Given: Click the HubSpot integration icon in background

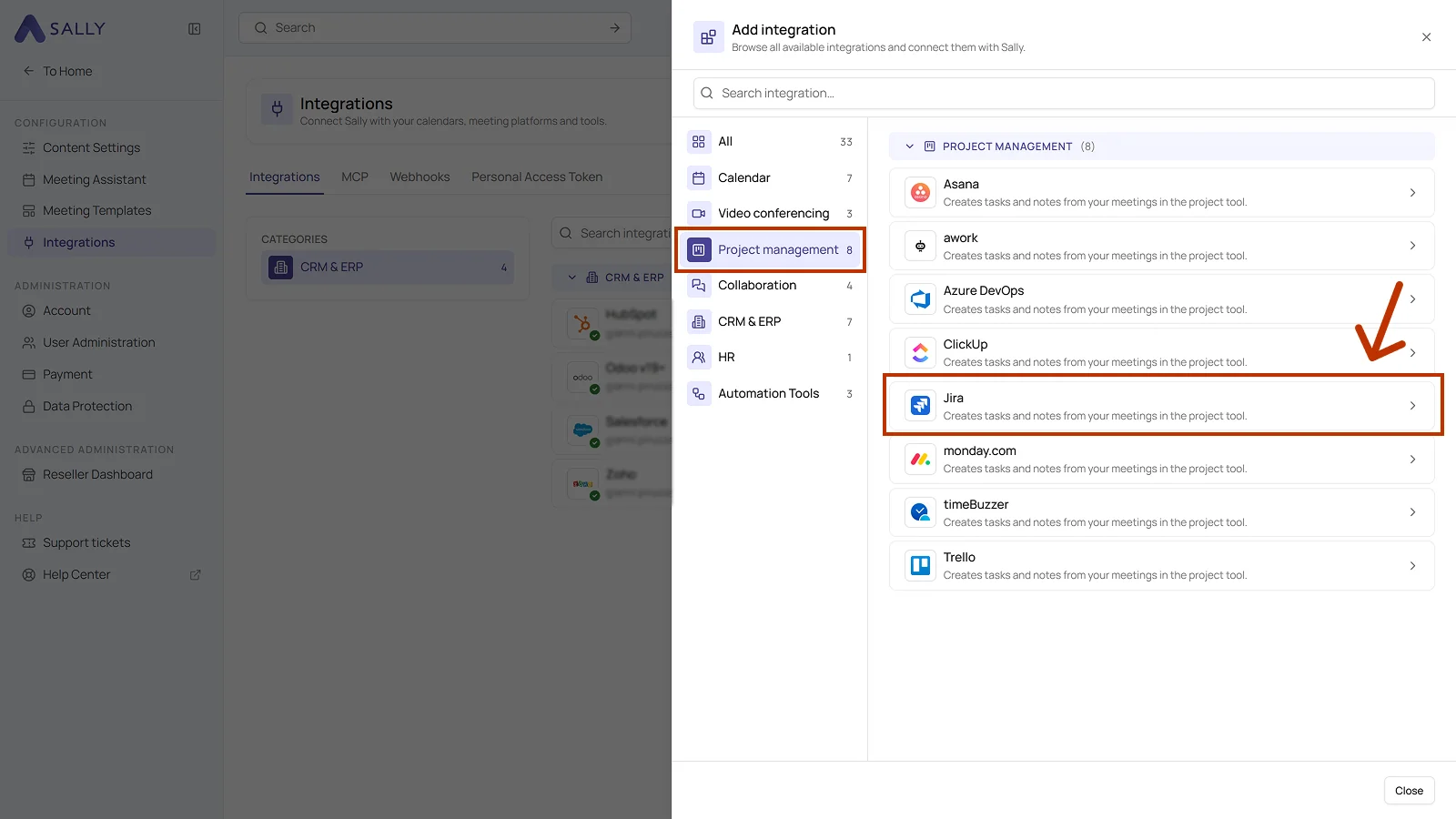Looking at the screenshot, I should (582, 325).
